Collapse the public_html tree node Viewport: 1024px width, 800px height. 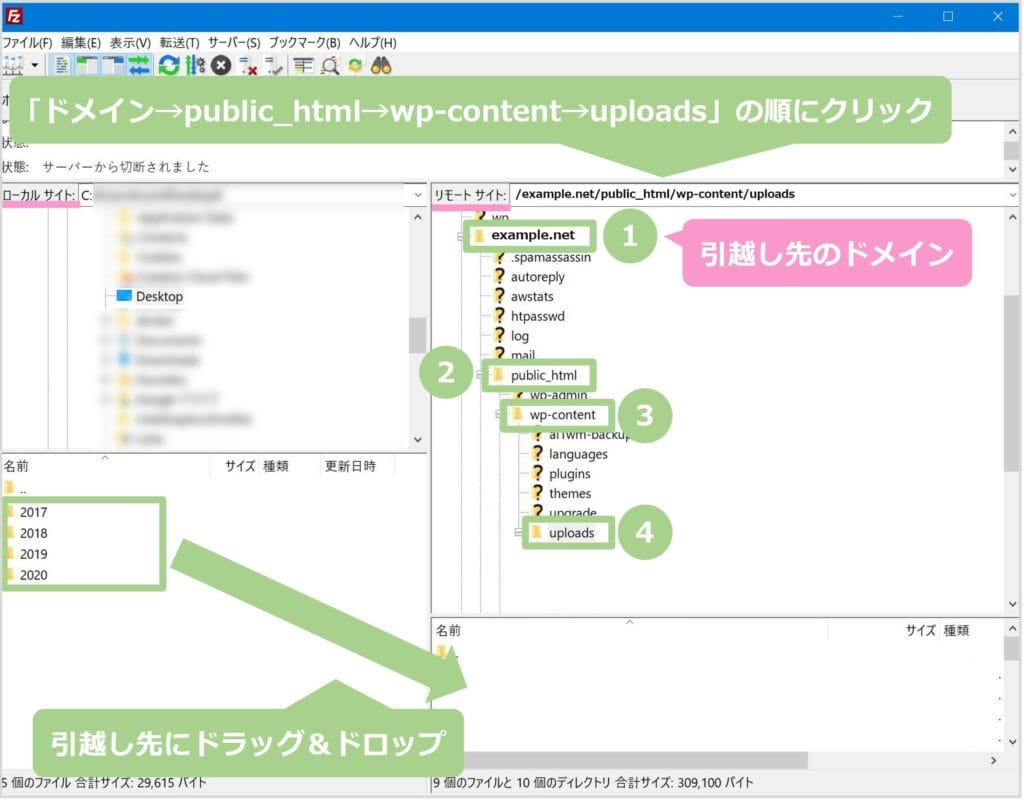tap(482, 376)
